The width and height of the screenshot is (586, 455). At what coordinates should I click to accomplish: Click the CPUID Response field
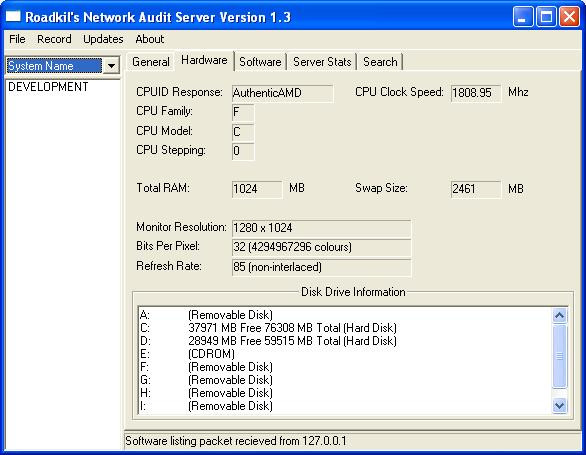coord(282,93)
